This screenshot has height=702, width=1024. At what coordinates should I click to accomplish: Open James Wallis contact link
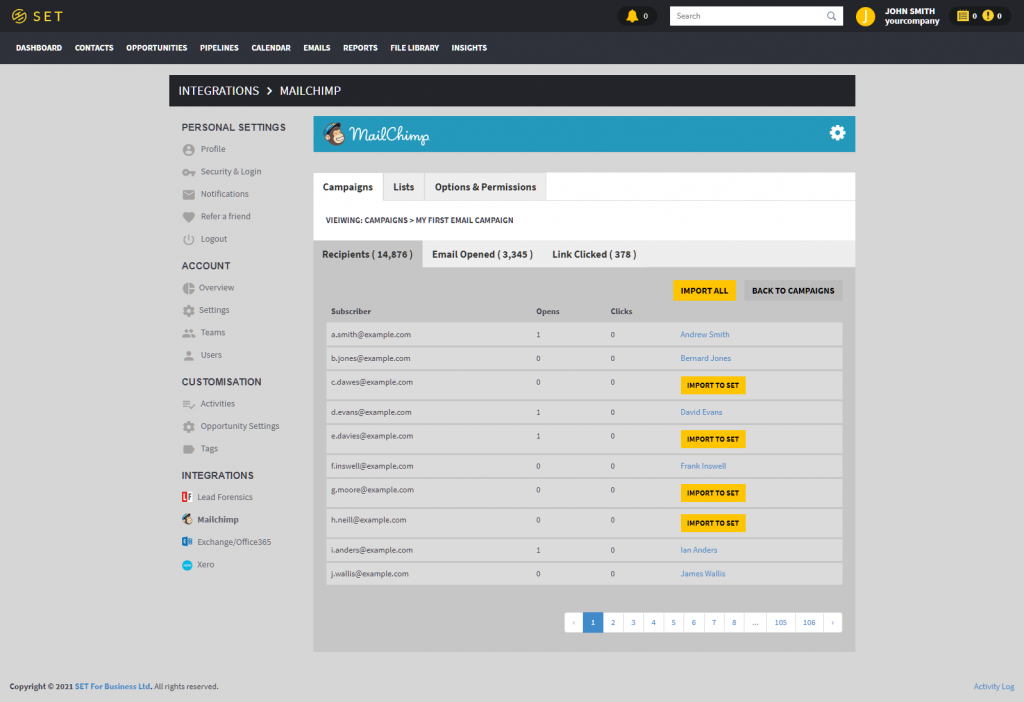pyautogui.click(x=702, y=574)
